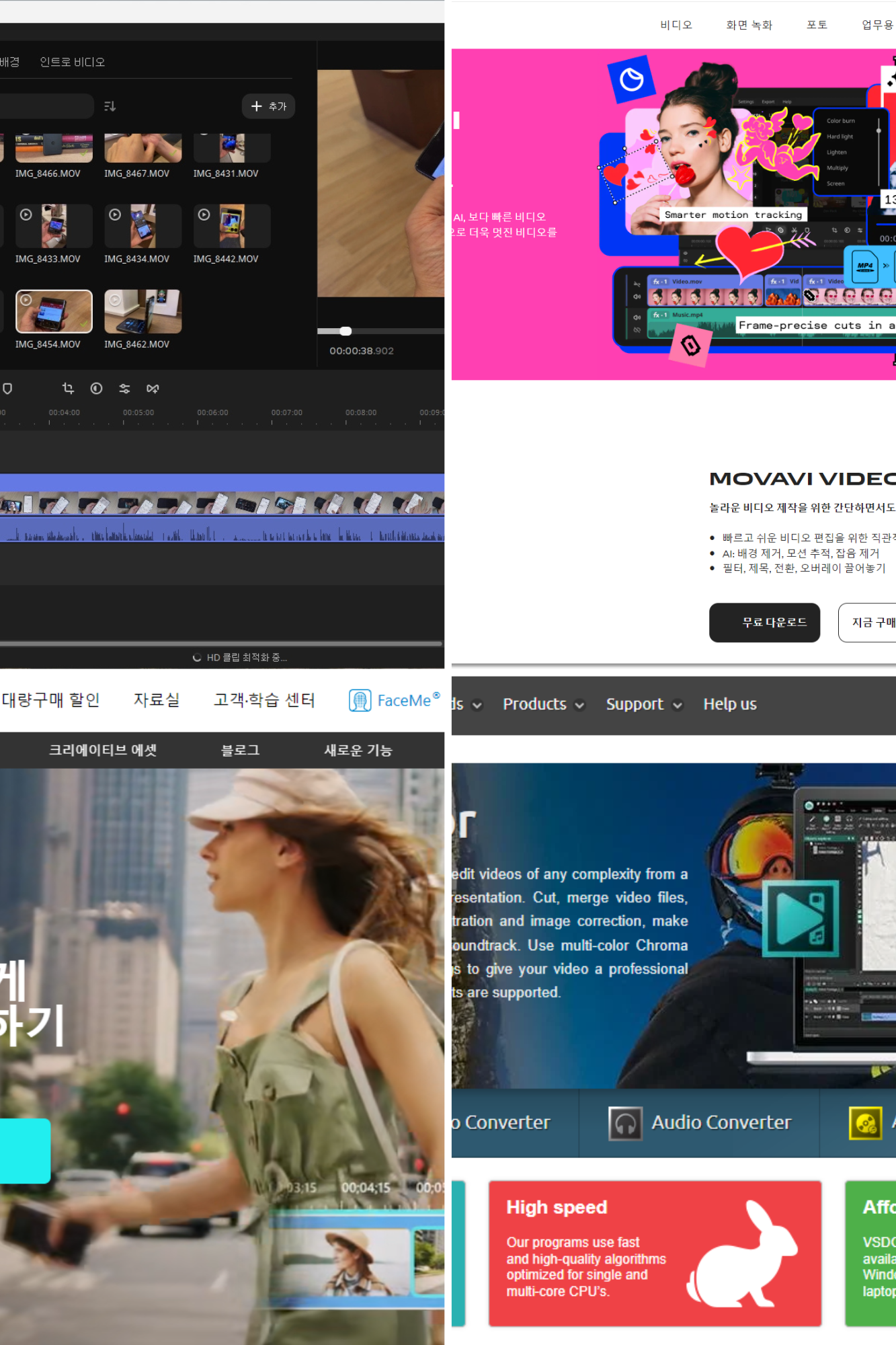This screenshot has width=896, height=1345.
Task: Click the marker shield icon on timeline toolbar
Action: pyautogui.click(x=7, y=389)
